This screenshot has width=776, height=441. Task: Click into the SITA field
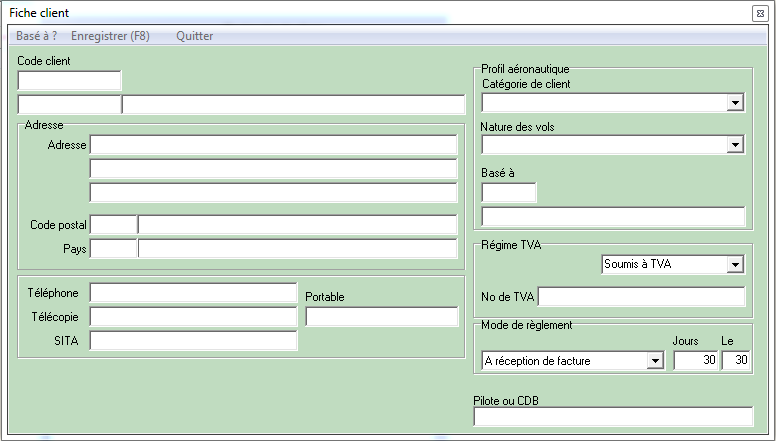tap(193, 341)
